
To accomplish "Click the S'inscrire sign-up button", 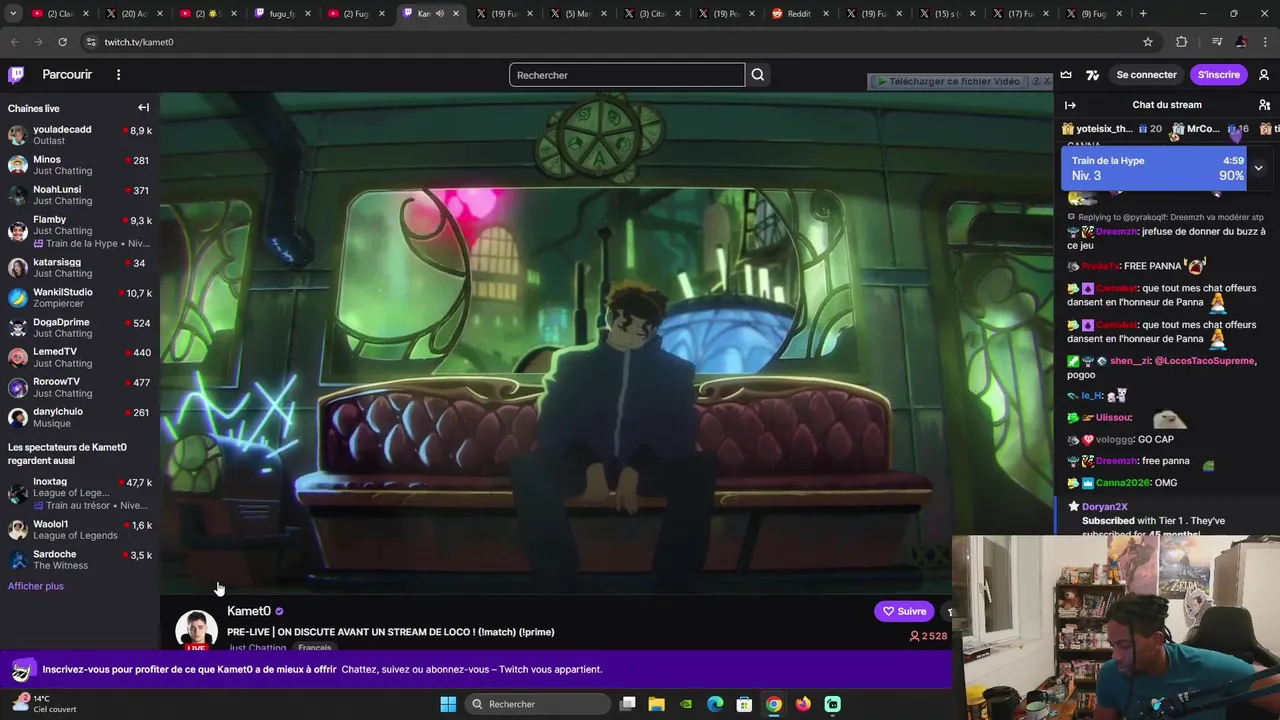I will [x=1218, y=75].
